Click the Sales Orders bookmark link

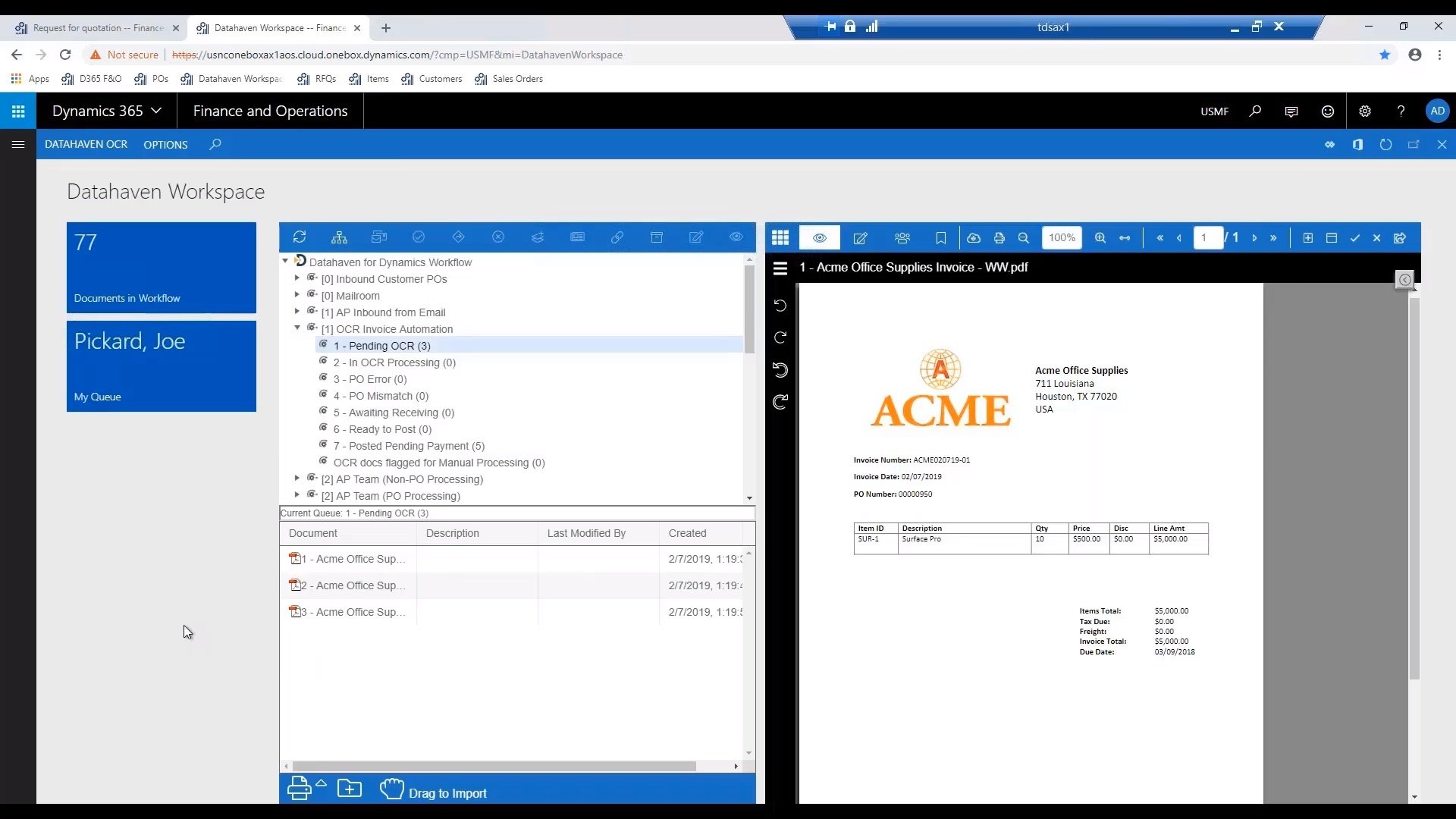coord(516,79)
